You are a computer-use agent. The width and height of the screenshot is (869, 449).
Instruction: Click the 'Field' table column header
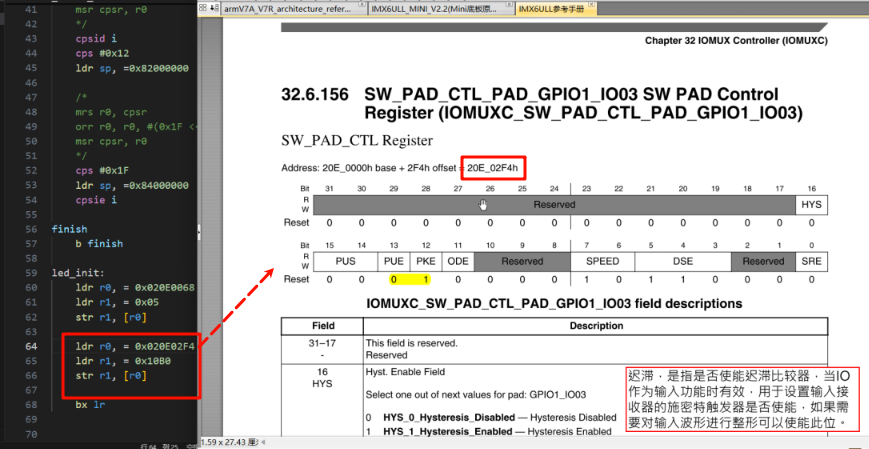[x=323, y=326]
